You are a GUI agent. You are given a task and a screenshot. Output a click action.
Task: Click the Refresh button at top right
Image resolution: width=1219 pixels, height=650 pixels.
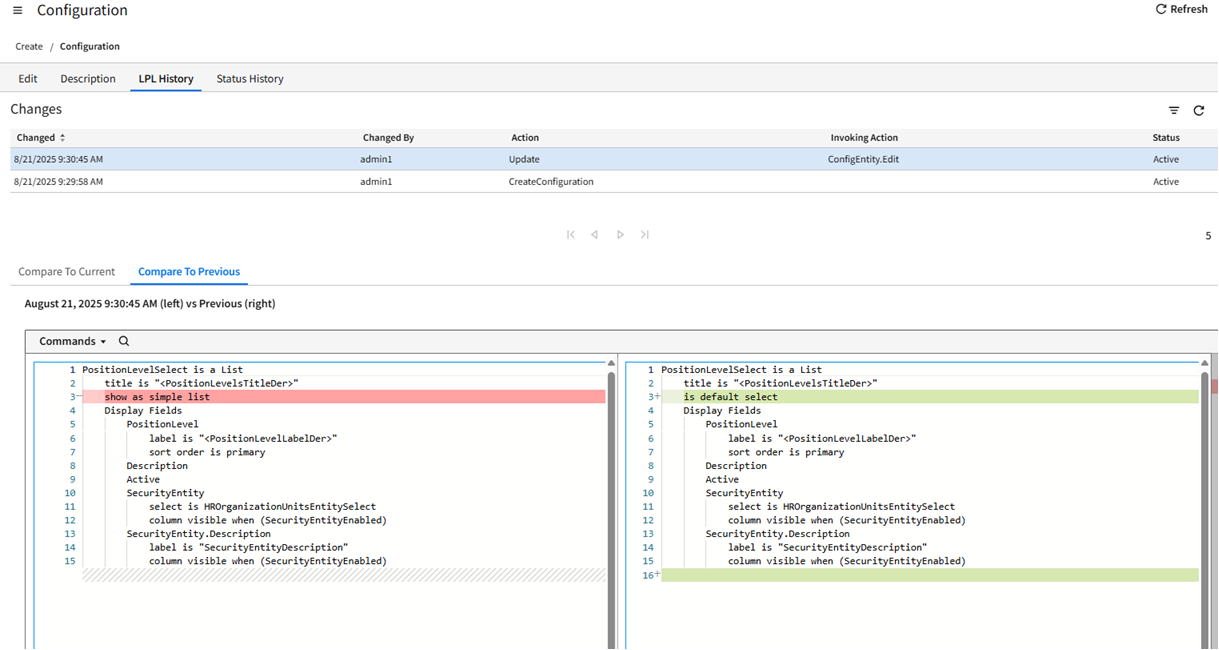[x=1182, y=9]
